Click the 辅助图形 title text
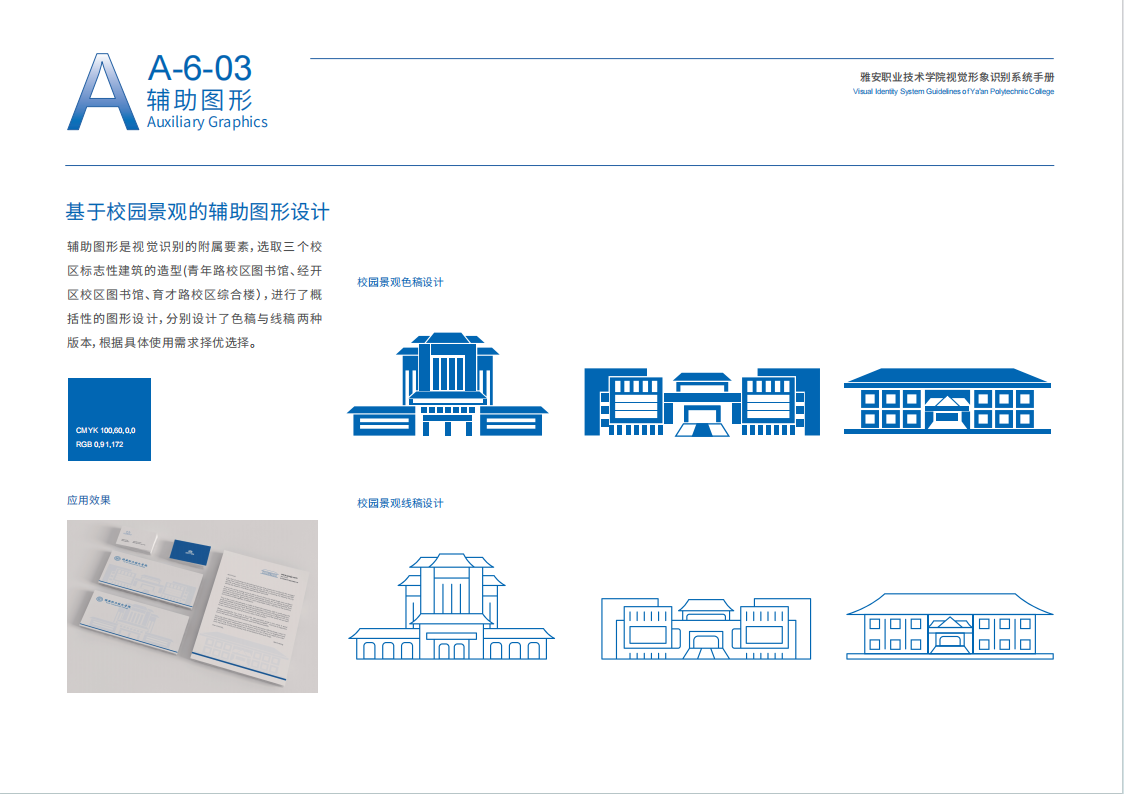This screenshot has width=1124, height=794. click(199, 99)
